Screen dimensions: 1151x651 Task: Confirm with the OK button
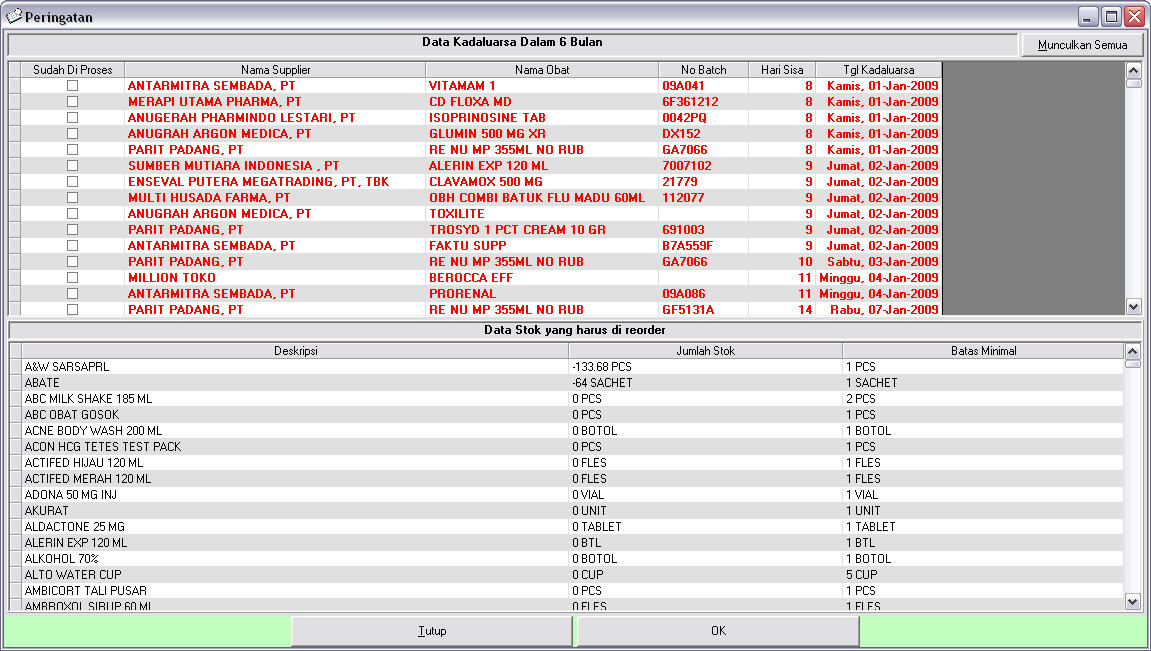coord(718,630)
